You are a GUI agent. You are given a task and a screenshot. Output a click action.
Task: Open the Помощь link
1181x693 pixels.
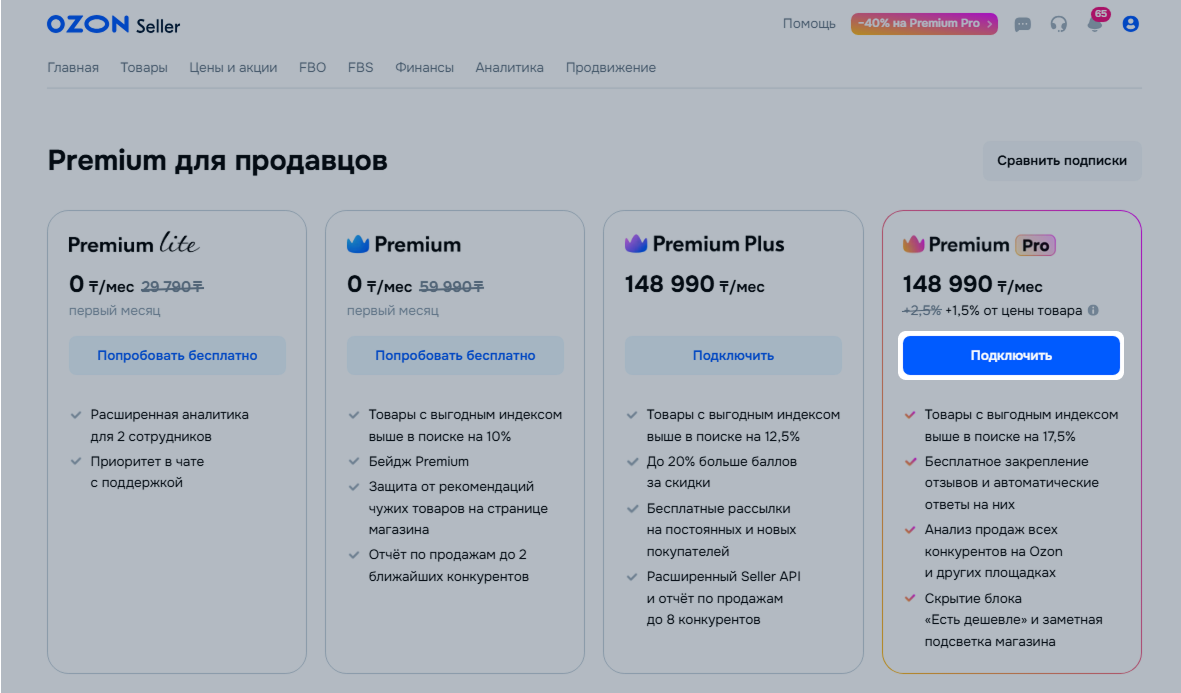[809, 24]
